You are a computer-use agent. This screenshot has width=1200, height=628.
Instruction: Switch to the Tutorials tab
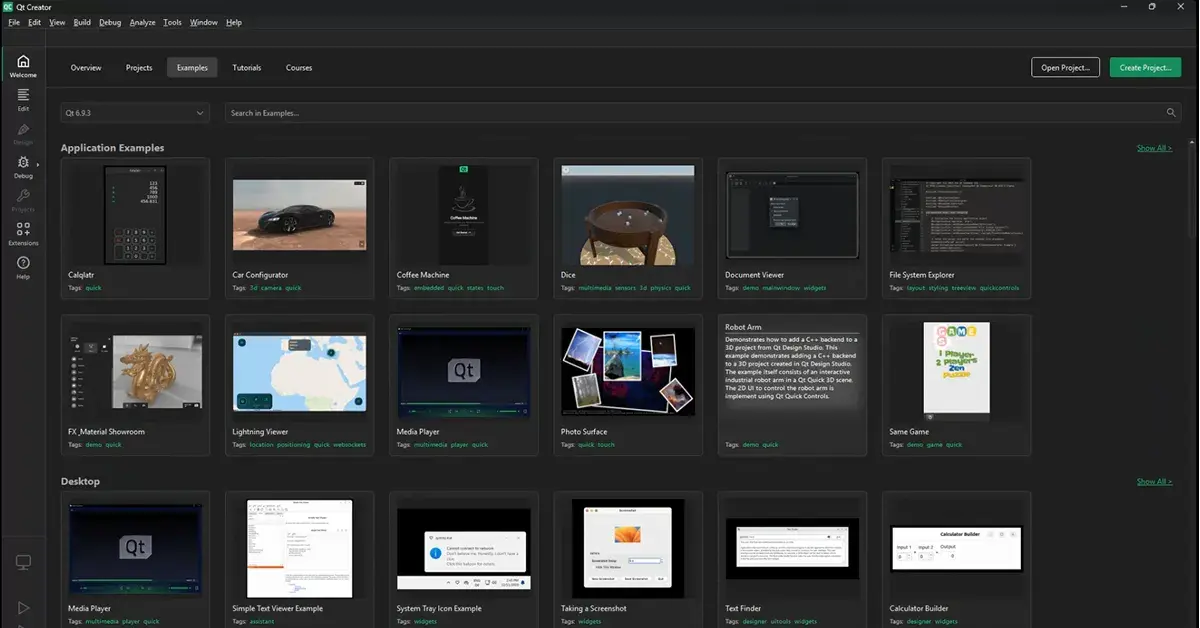click(246, 68)
